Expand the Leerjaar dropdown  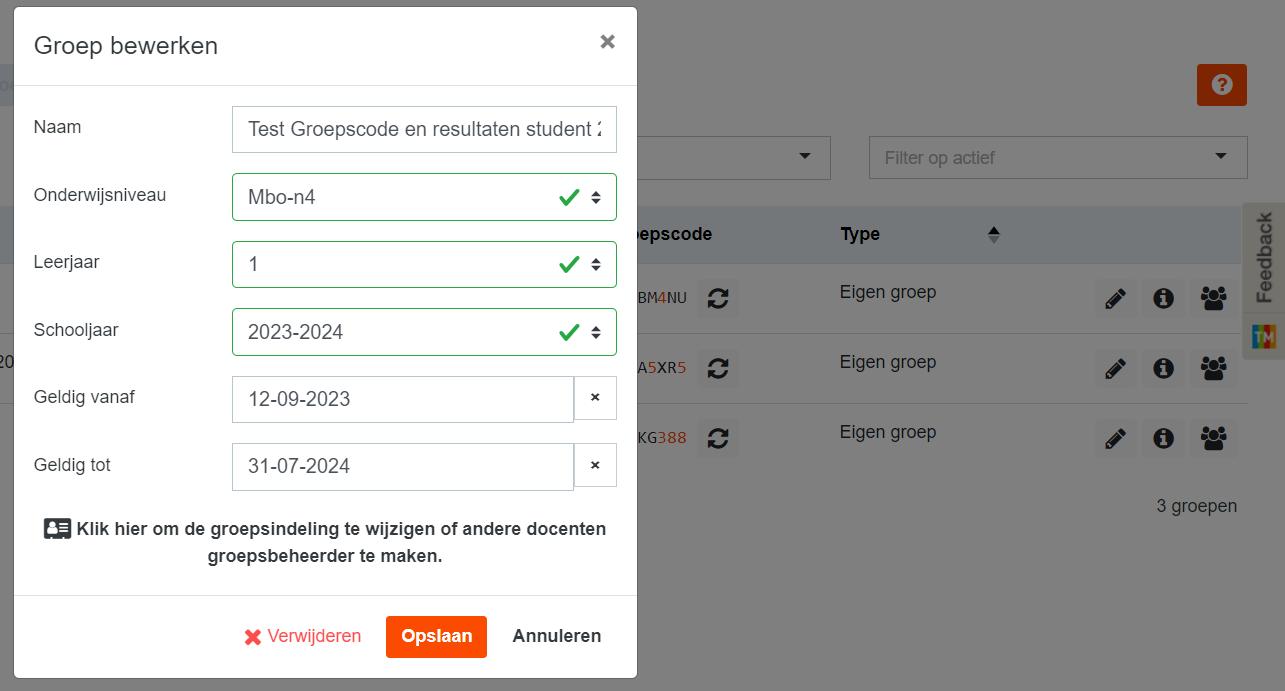point(424,265)
